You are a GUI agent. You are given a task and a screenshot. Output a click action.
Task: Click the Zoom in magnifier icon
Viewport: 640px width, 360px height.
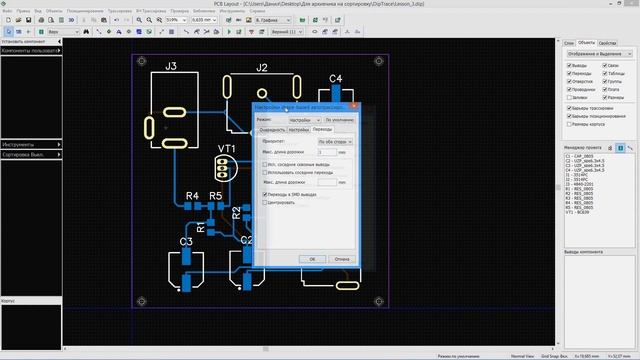click(139, 20)
